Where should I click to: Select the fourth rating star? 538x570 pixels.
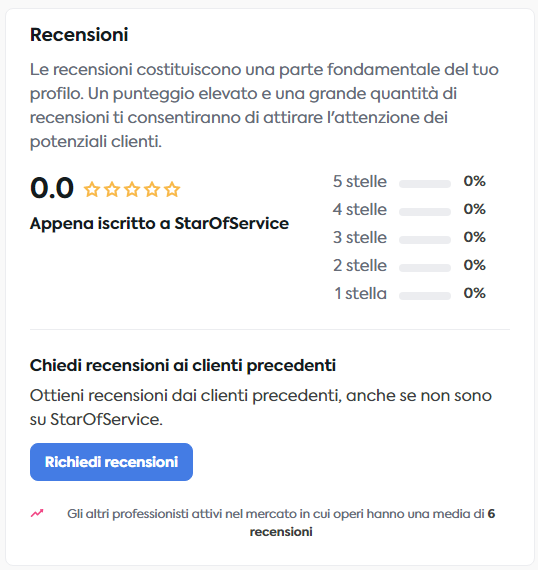point(152,190)
